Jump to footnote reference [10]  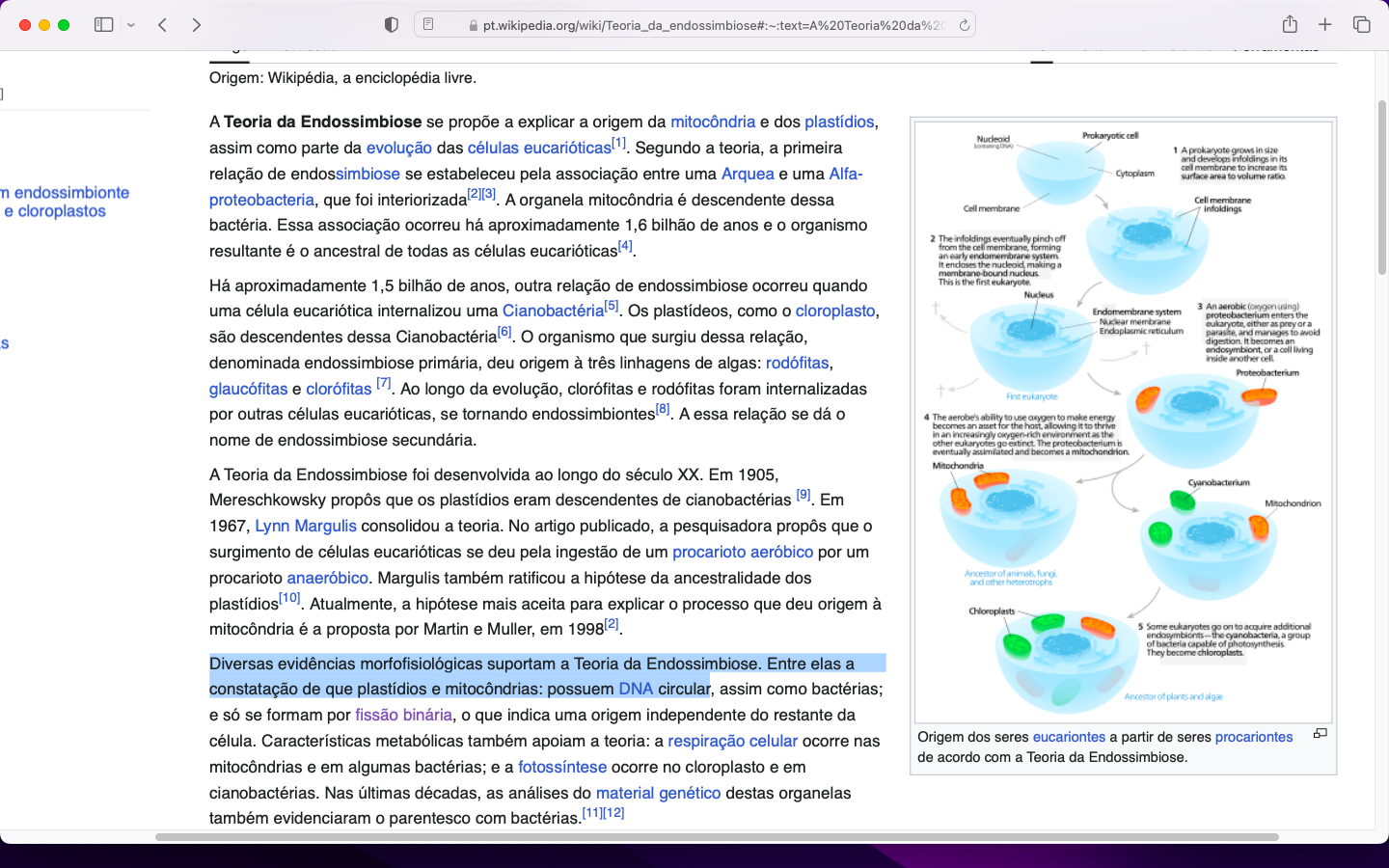click(289, 598)
